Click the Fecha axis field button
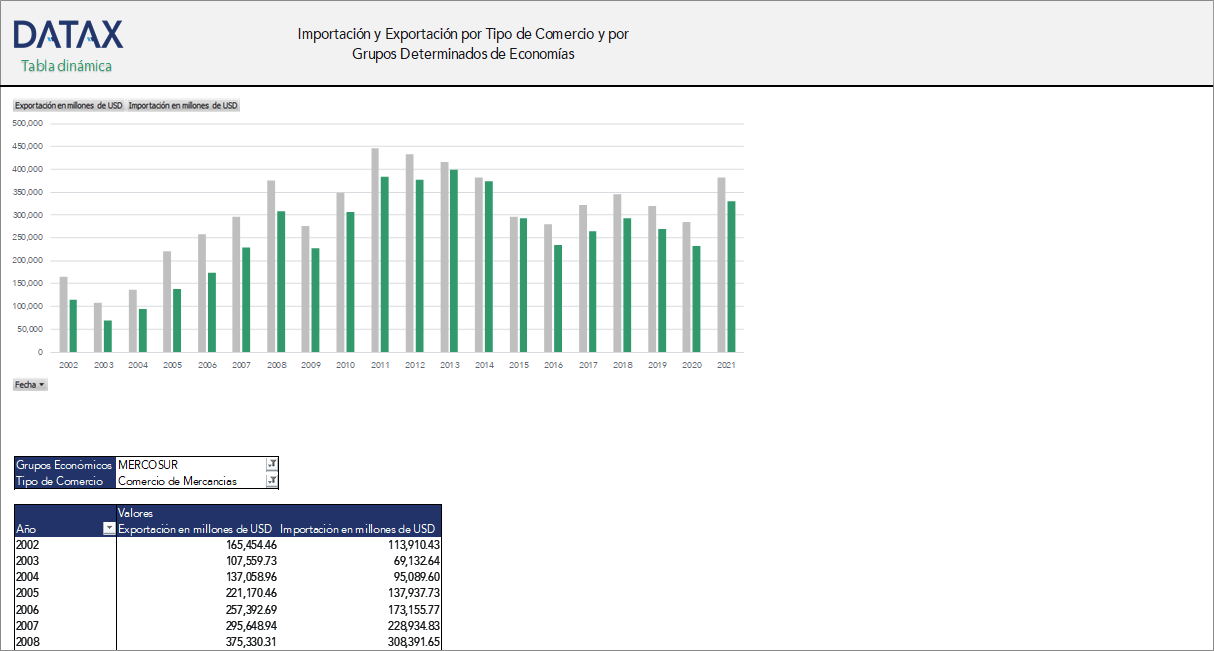Viewport: 1214px width, 651px height. click(29, 384)
